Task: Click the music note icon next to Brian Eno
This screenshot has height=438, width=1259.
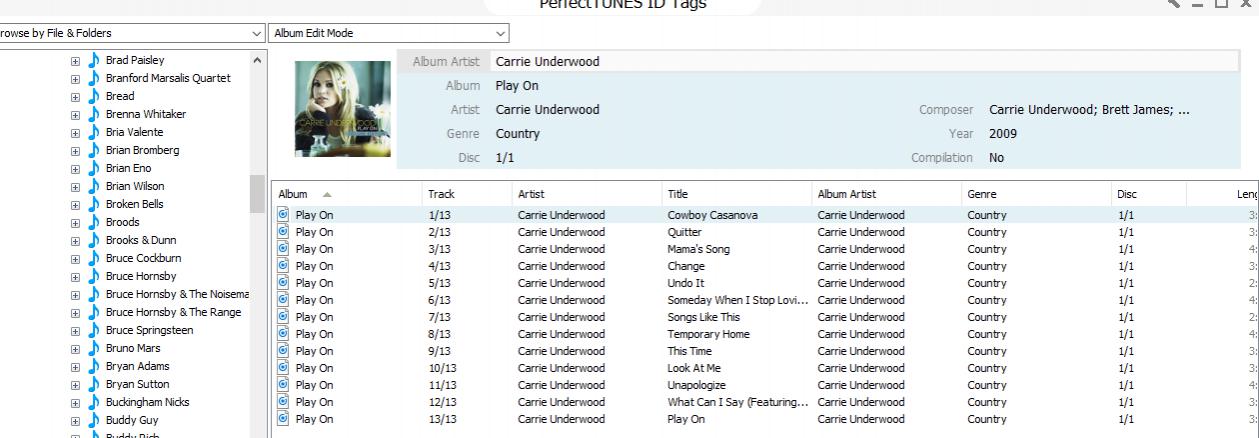Action: pos(94,168)
